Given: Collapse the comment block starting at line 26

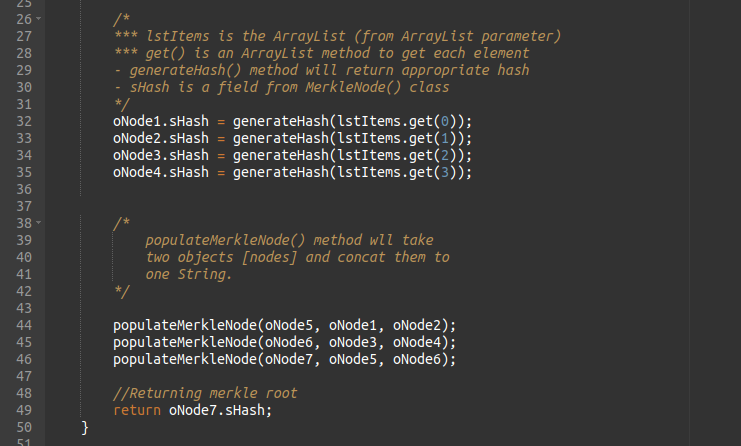Looking at the screenshot, I should point(39,20).
